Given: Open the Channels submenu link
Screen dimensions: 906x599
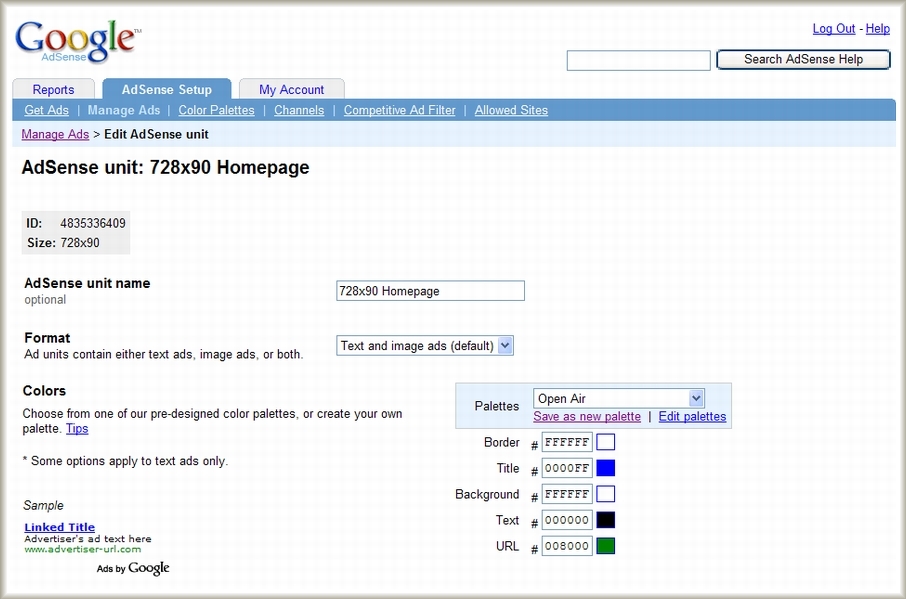Looking at the screenshot, I should click(x=299, y=110).
